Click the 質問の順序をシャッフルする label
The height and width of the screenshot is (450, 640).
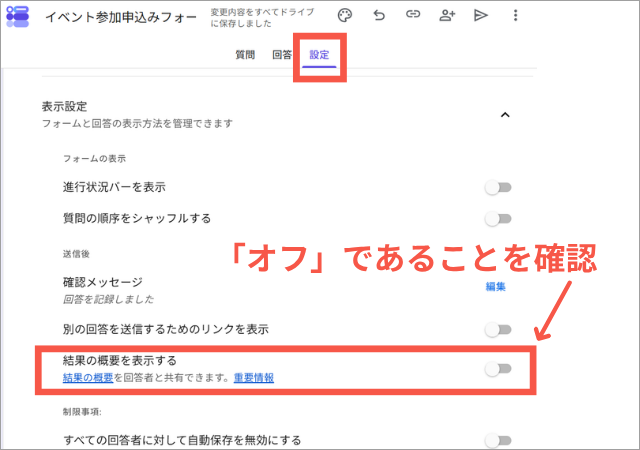(137, 218)
